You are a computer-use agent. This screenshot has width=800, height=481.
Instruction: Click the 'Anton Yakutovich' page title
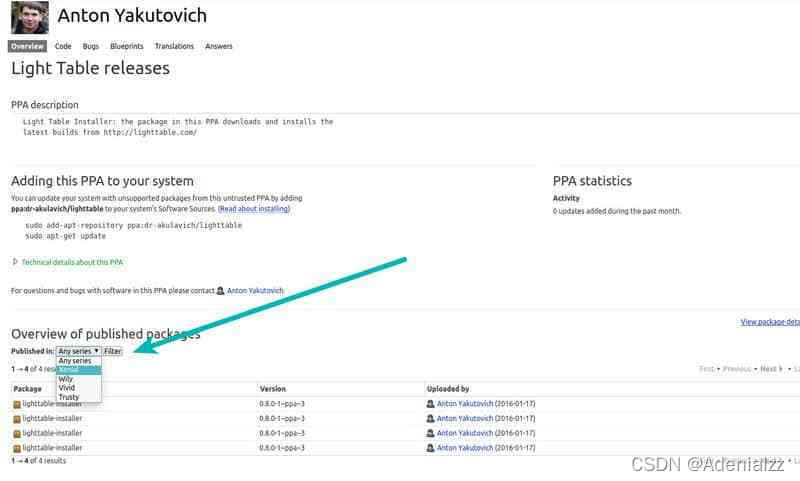point(132,15)
